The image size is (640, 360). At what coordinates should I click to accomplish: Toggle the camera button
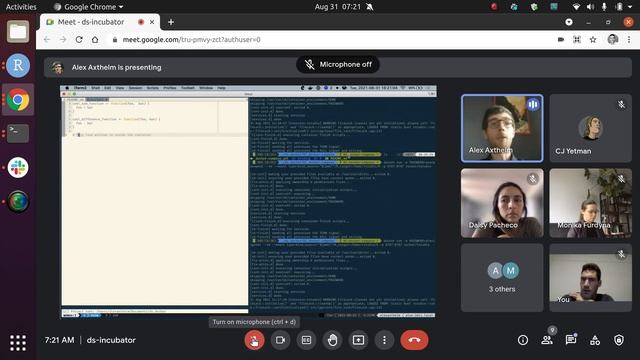pyautogui.click(x=280, y=340)
